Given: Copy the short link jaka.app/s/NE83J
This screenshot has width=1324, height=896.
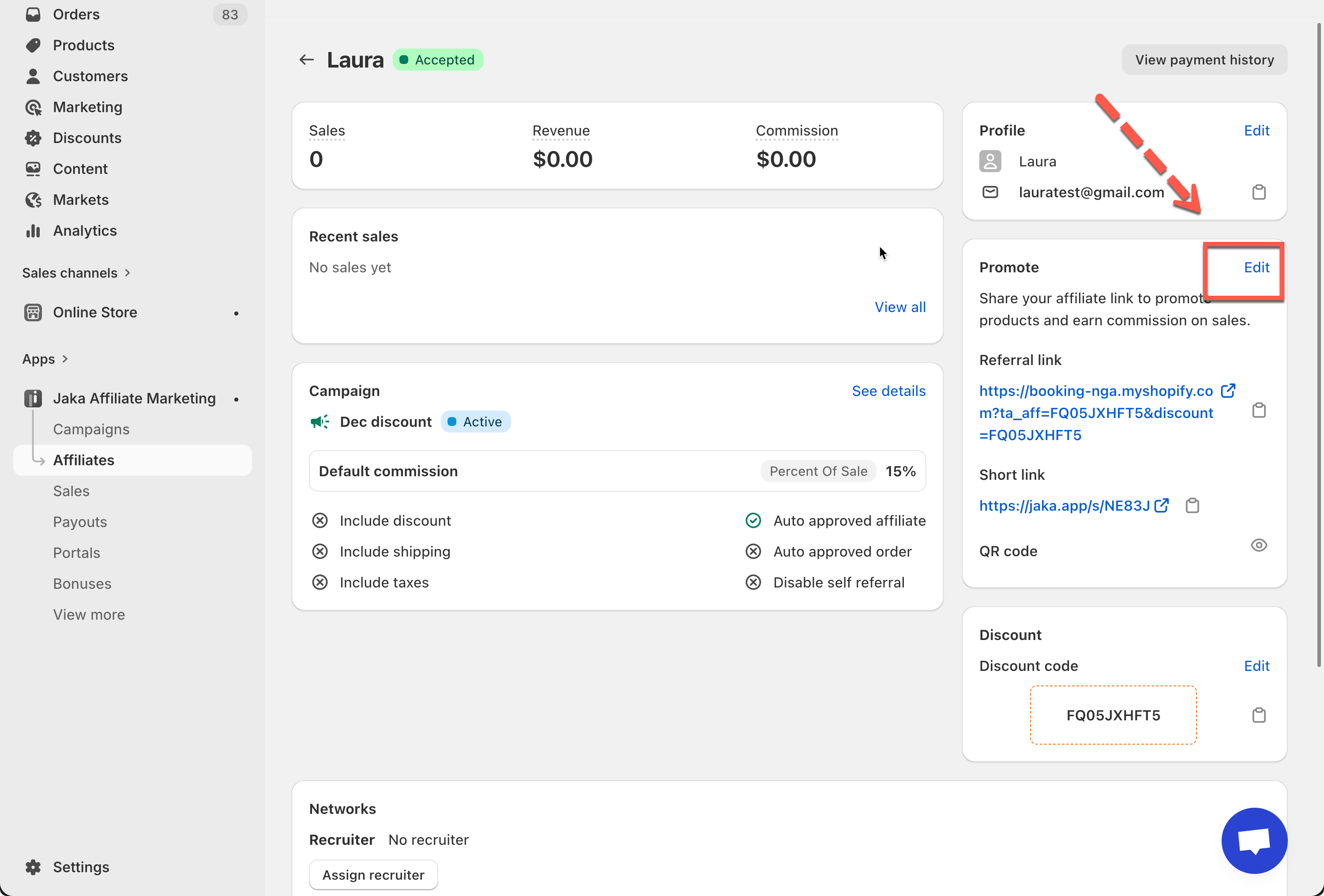Looking at the screenshot, I should pyautogui.click(x=1192, y=506).
